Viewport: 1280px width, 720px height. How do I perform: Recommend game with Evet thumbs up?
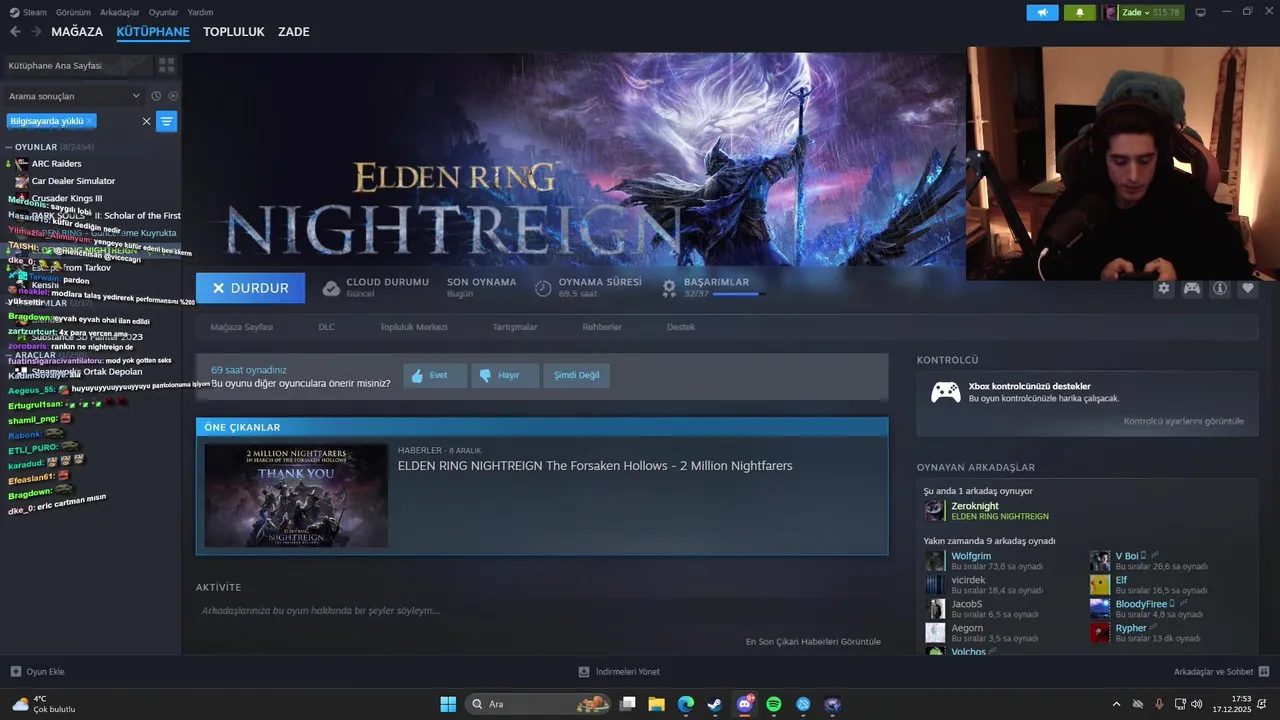pyautogui.click(x=435, y=376)
